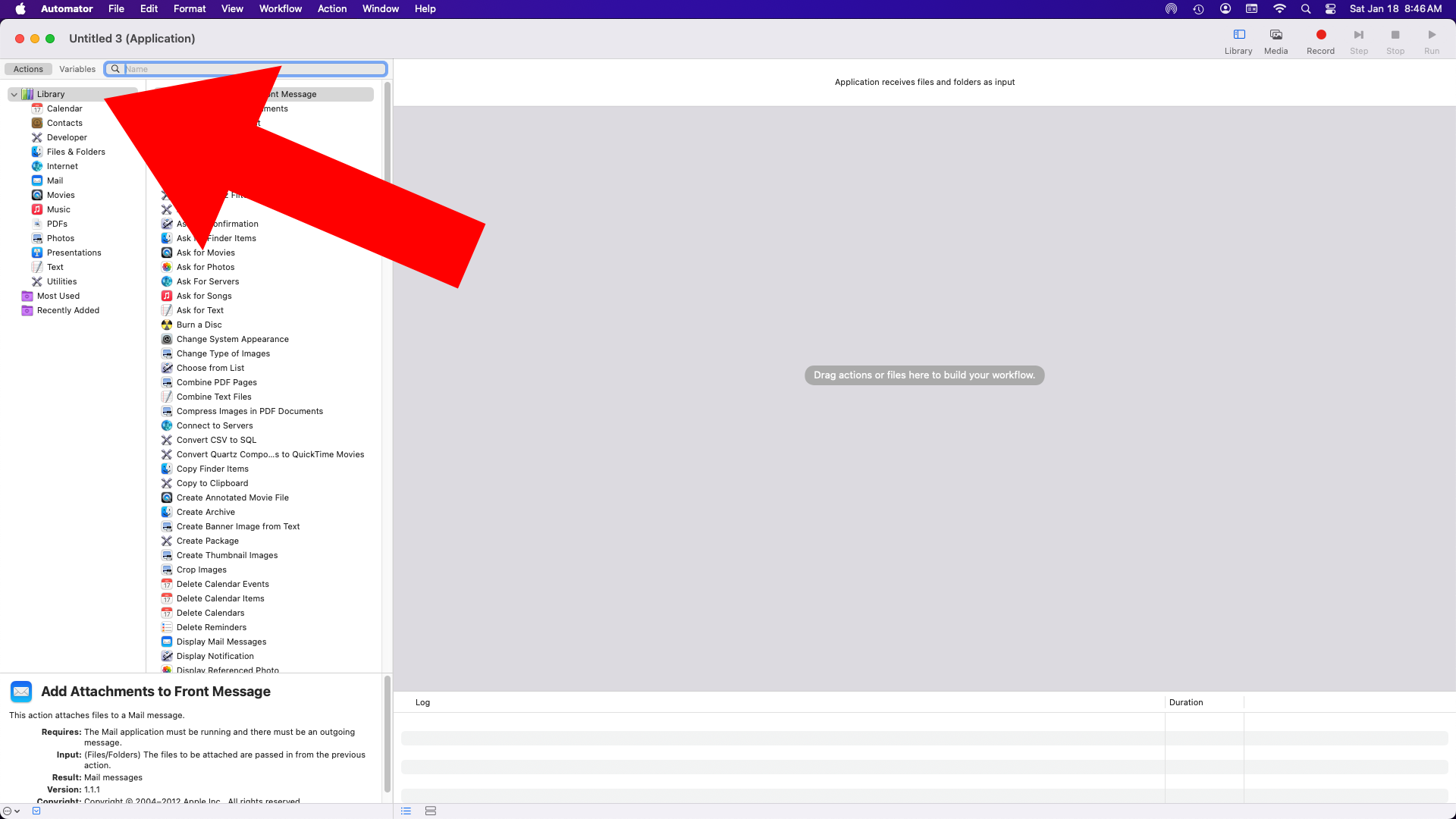Viewport: 1456px width, 819px height.
Task: Select the PDFs category in Library
Action: pos(57,224)
